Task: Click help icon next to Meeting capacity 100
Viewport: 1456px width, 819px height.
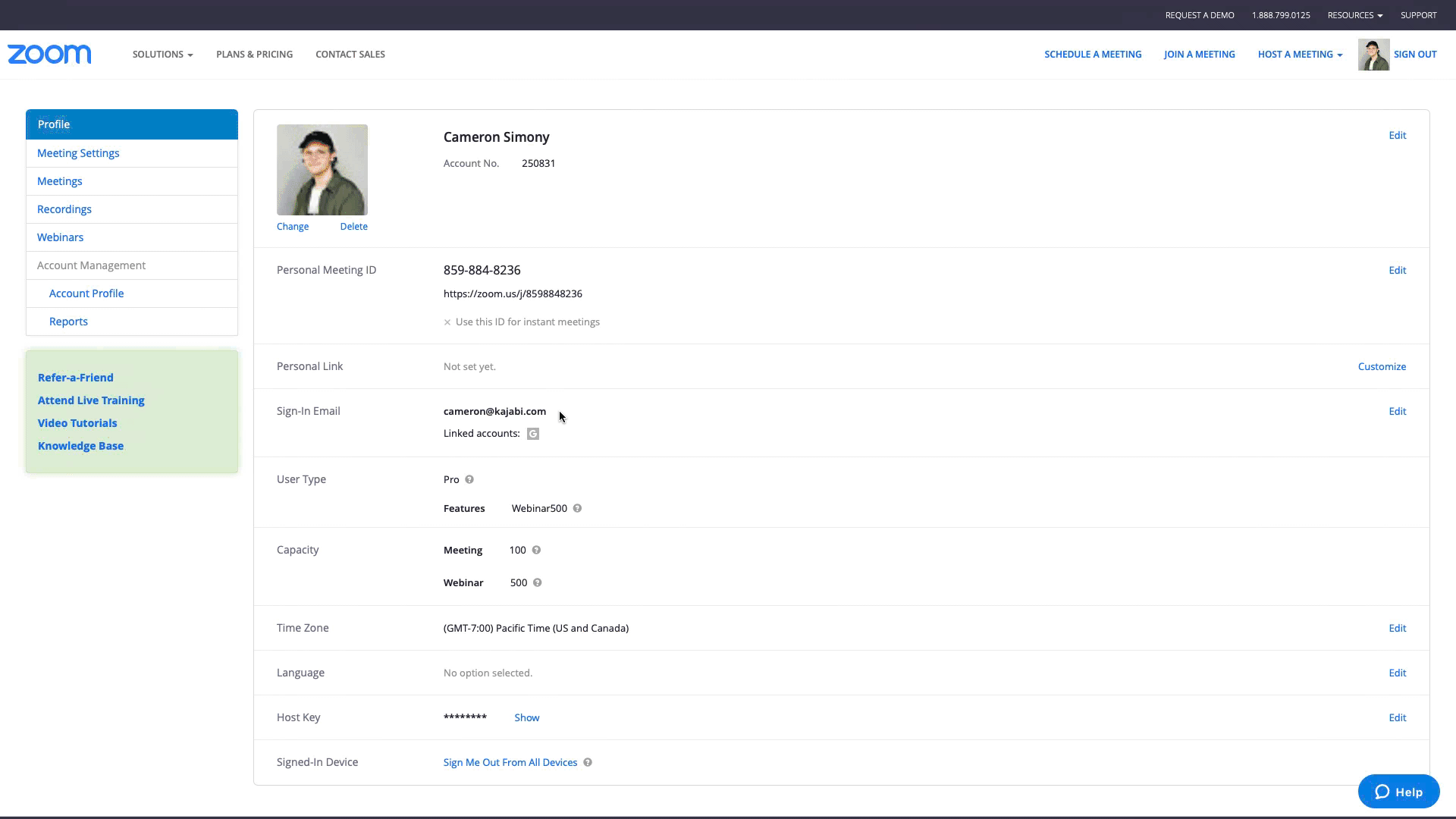Action: click(536, 550)
